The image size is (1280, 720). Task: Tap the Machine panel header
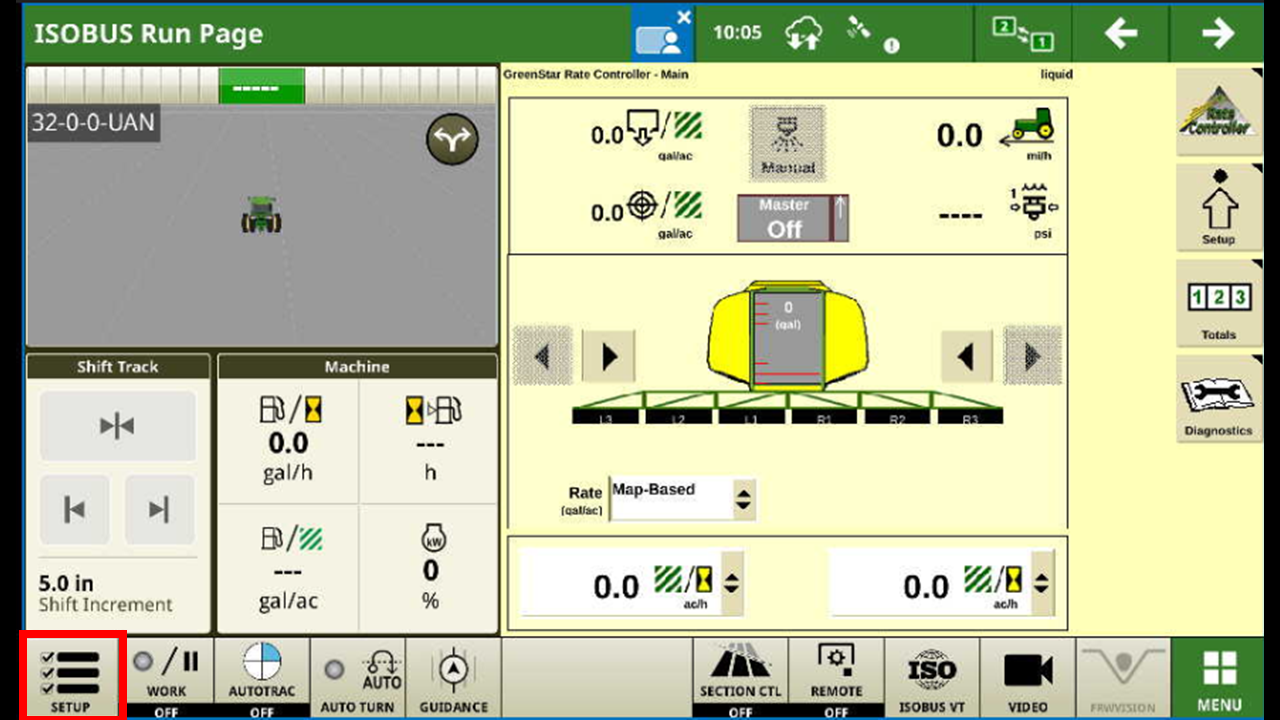coord(357,367)
